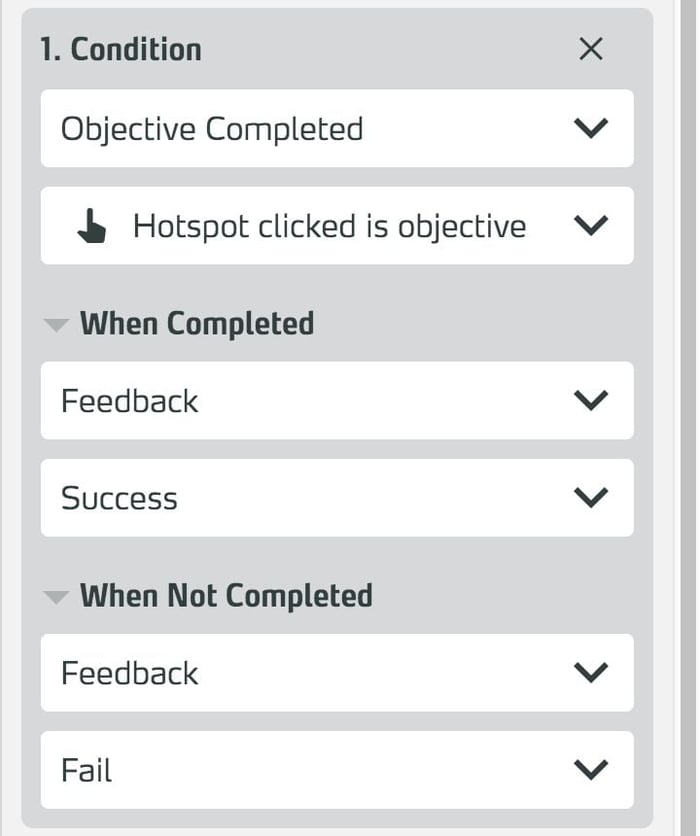Click the chevron beside Objective Completed
The height and width of the screenshot is (836, 700).
591,129
